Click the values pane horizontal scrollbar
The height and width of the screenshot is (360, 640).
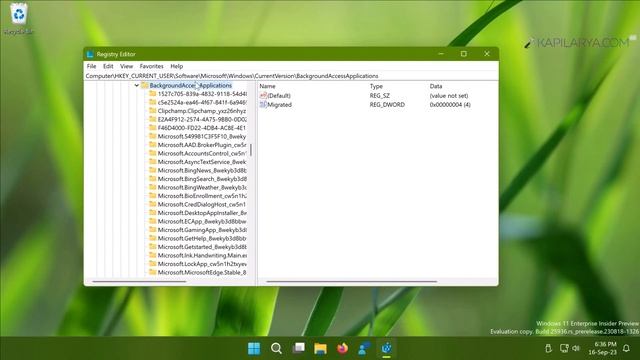pos(351,281)
